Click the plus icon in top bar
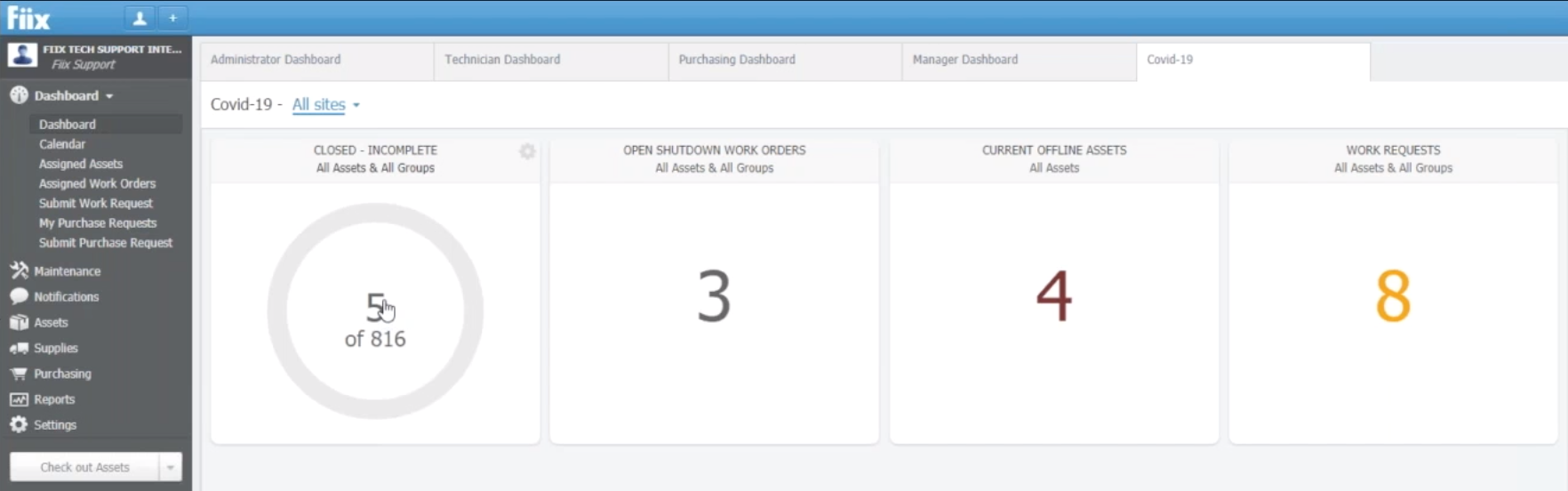 (x=172, y=18)
